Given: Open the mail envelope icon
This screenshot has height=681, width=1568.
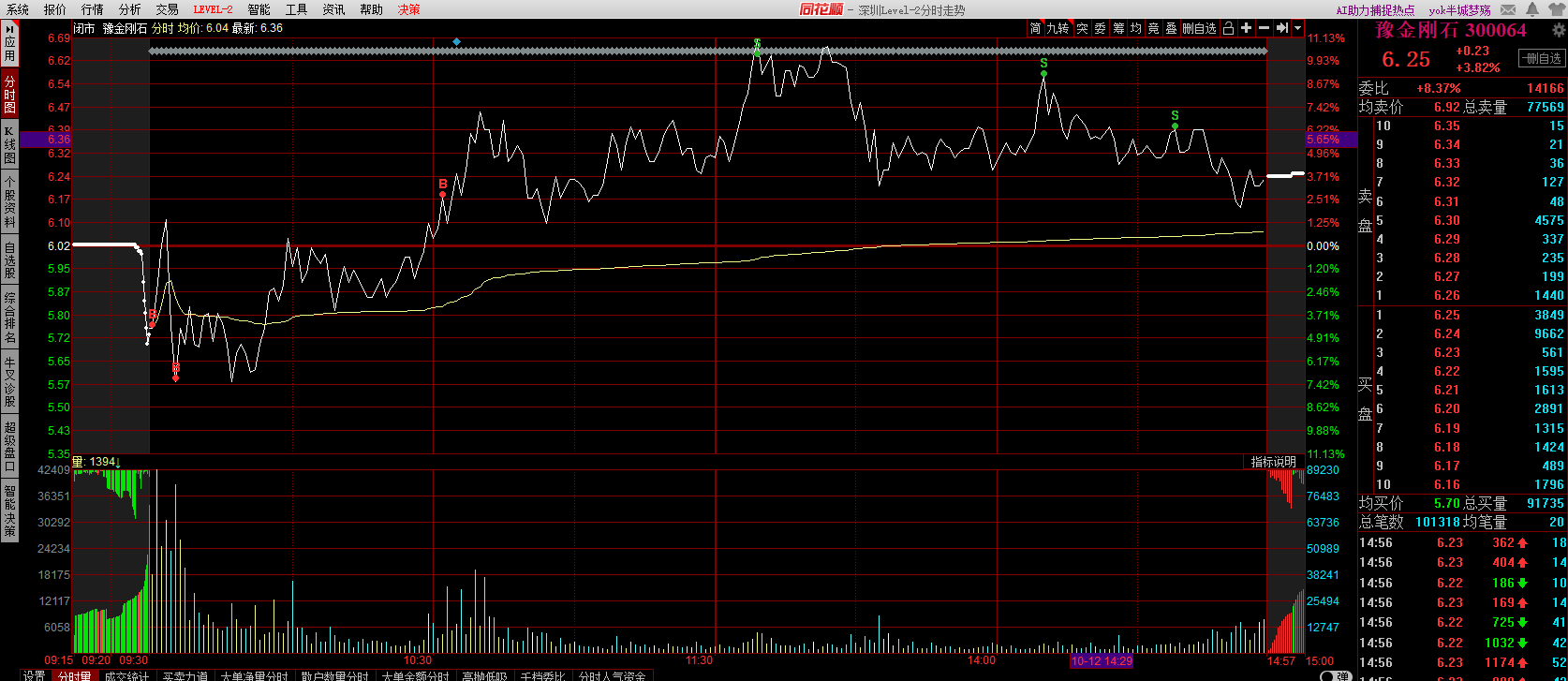Looking at the screenshot, I should [1508, 9].
